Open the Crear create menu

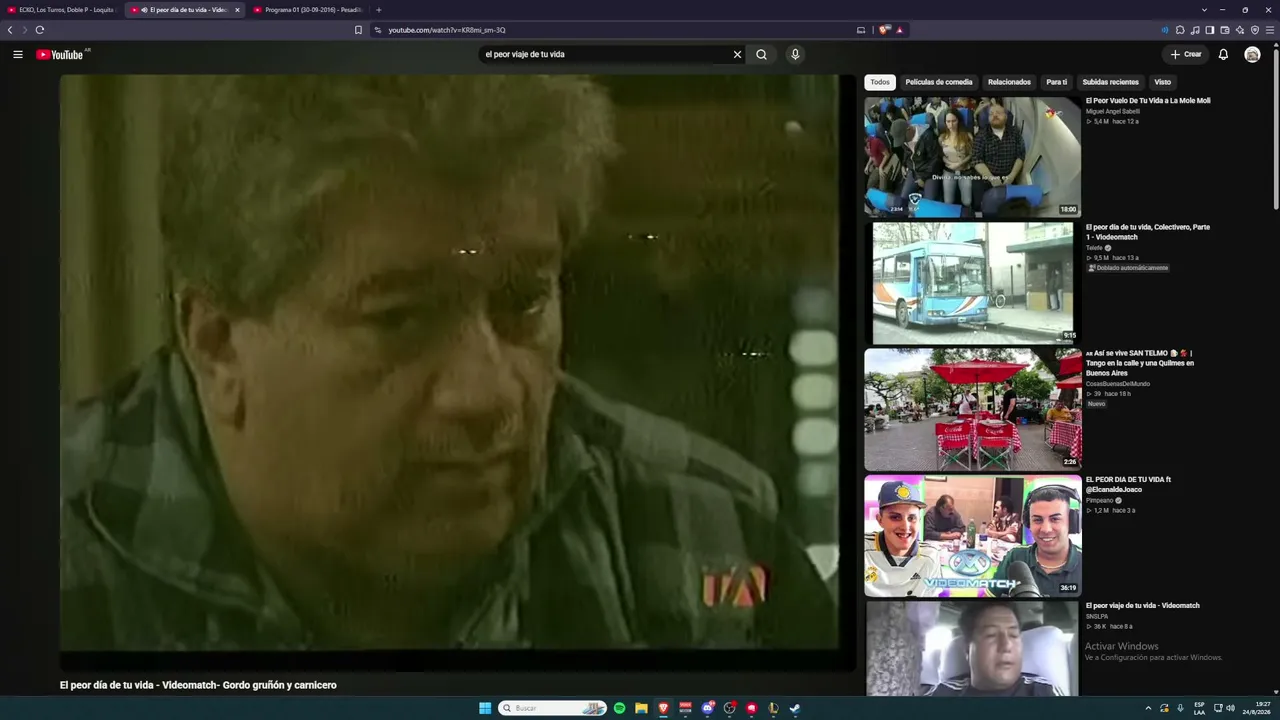[1186, 54]
